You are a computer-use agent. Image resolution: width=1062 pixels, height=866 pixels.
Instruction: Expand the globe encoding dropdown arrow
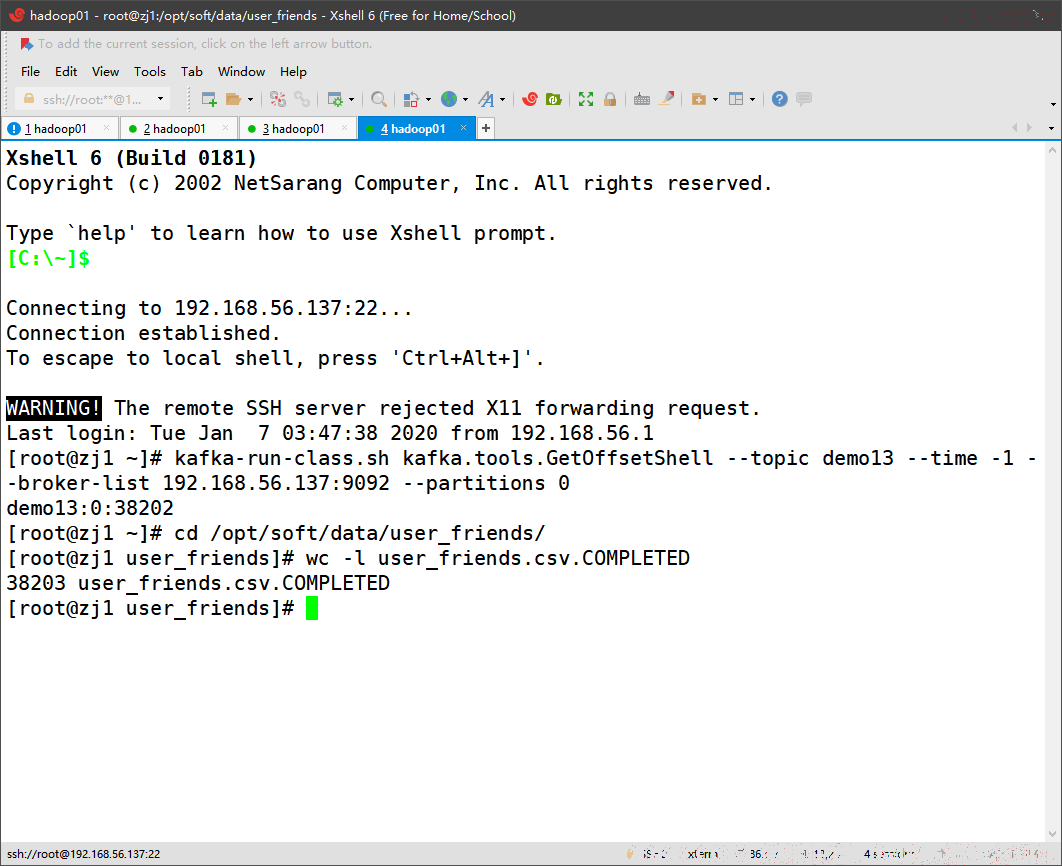[x=465, y=100]
